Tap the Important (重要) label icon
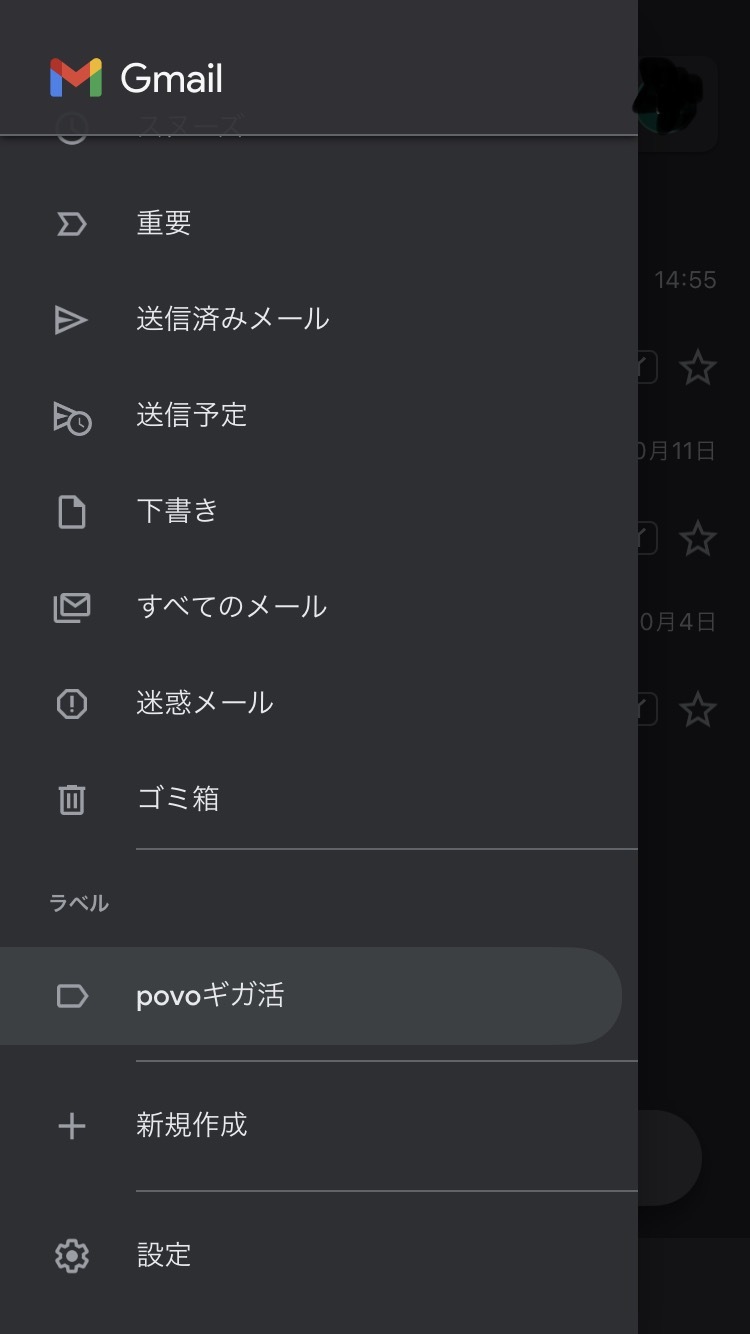 pyautogui.click(x=71, y=223)
